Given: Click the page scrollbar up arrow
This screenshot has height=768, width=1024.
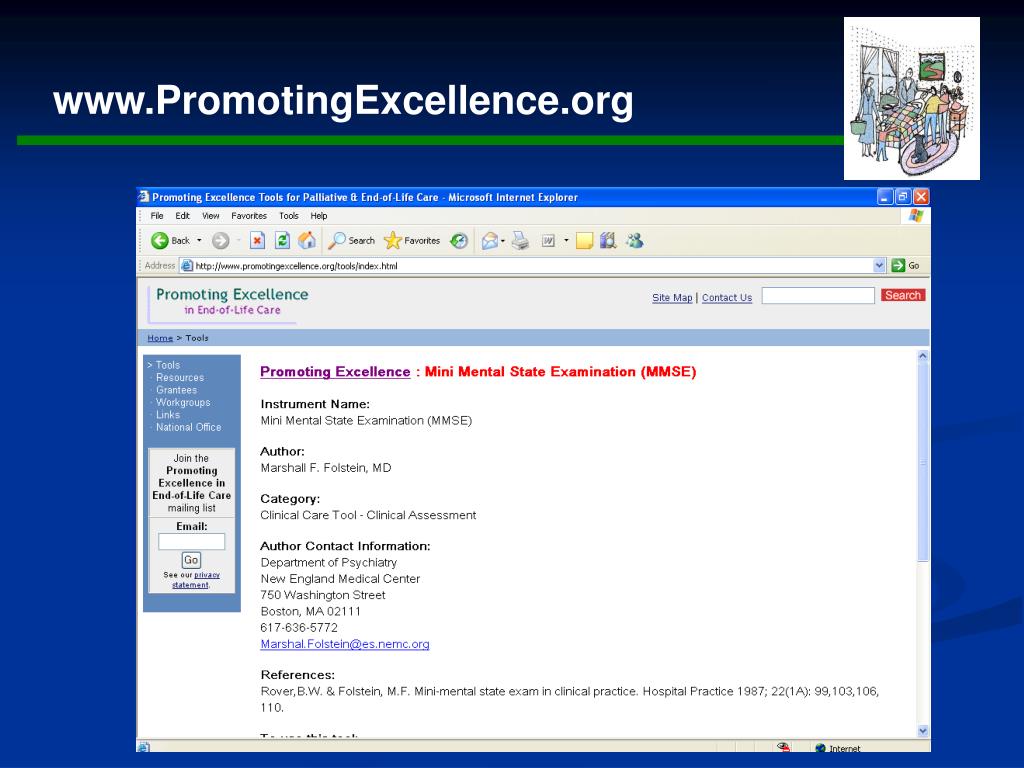Looking at the screenshot, I should (x=923, y=356).
